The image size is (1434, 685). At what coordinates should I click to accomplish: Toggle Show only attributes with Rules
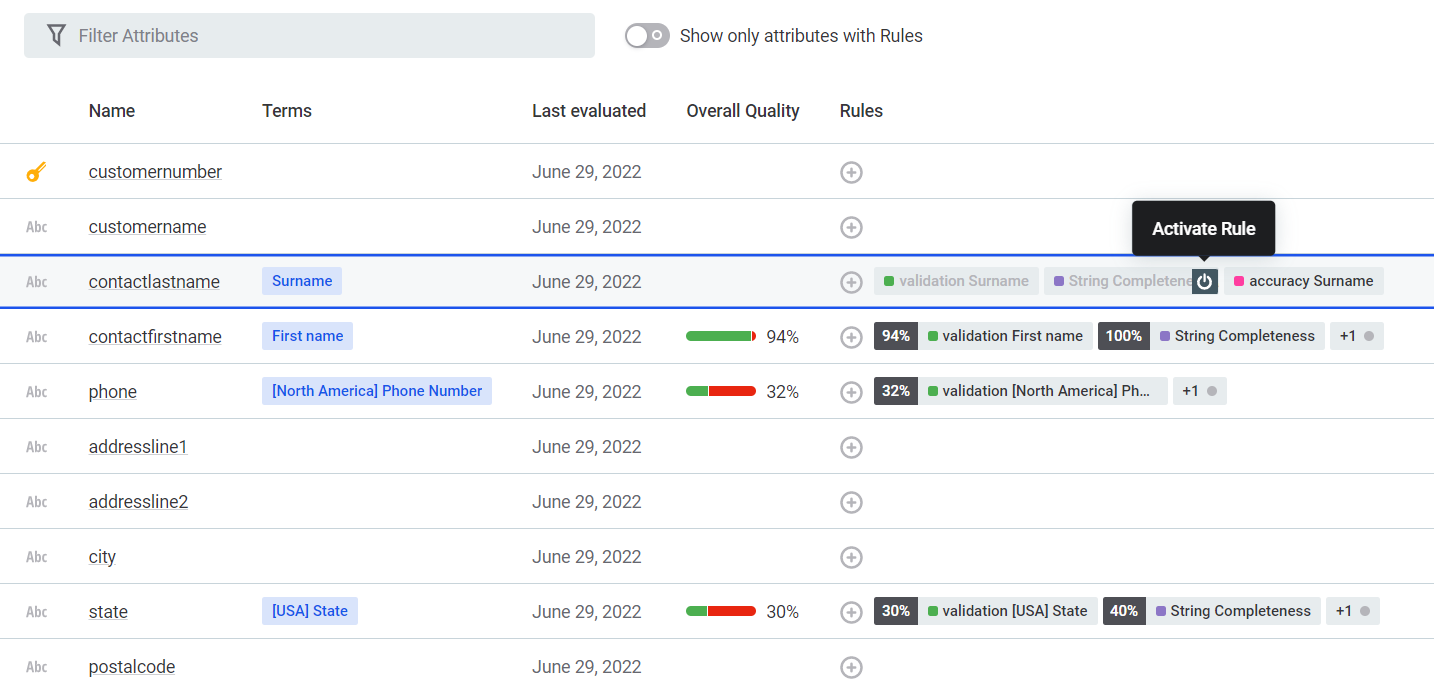pyautogui.click(x=647, y=36)
